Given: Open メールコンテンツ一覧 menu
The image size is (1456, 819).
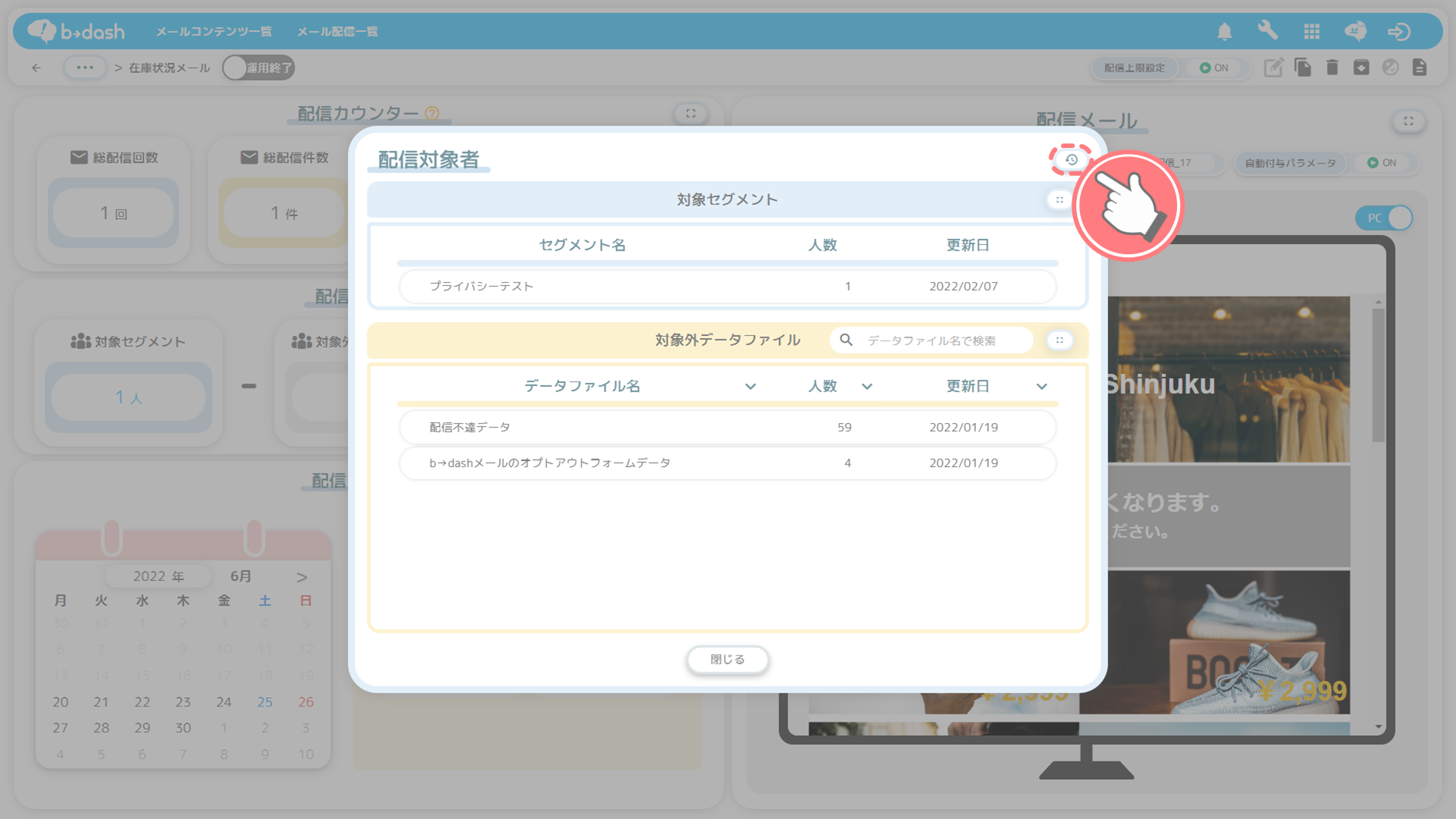Looking at the screenshot, I should (x=213, y=32).
